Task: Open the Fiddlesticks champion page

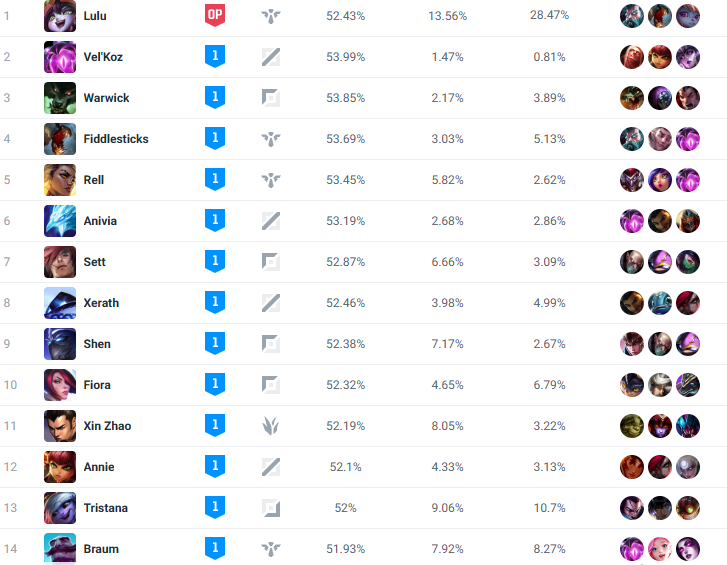Action: pyautogui.click(x=116, y=139)
